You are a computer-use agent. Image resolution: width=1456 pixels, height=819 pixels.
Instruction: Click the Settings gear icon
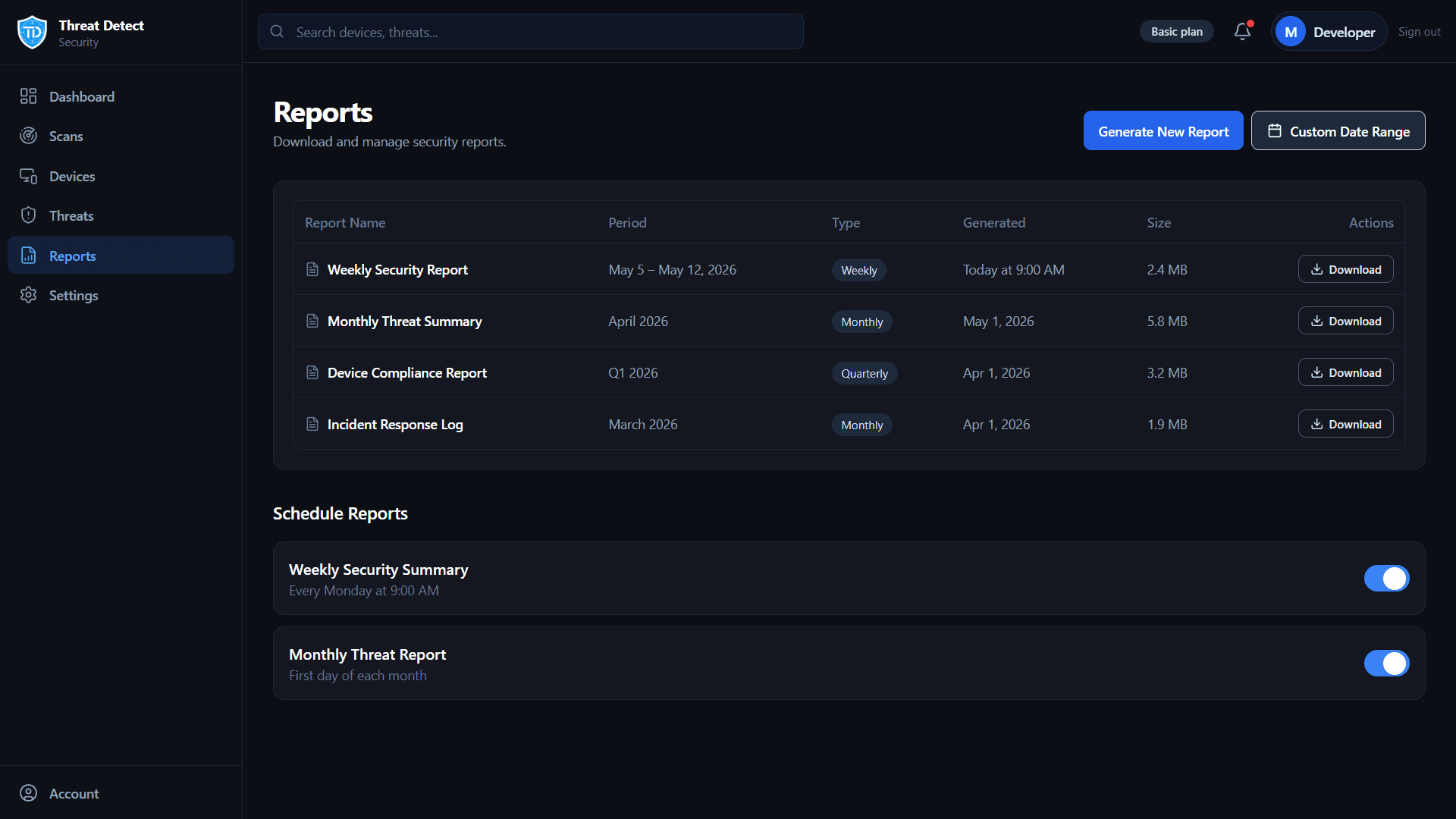(28, 295)
